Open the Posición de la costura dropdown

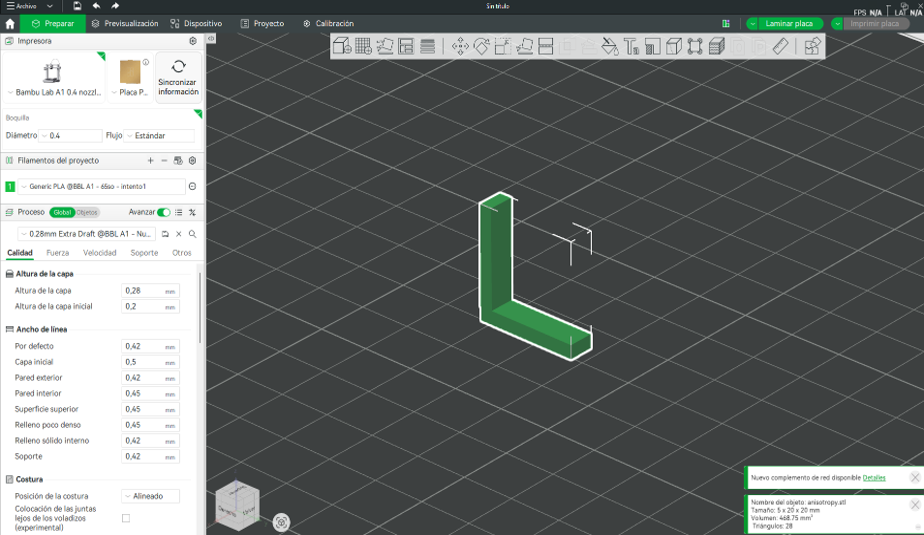pos(150,496)
